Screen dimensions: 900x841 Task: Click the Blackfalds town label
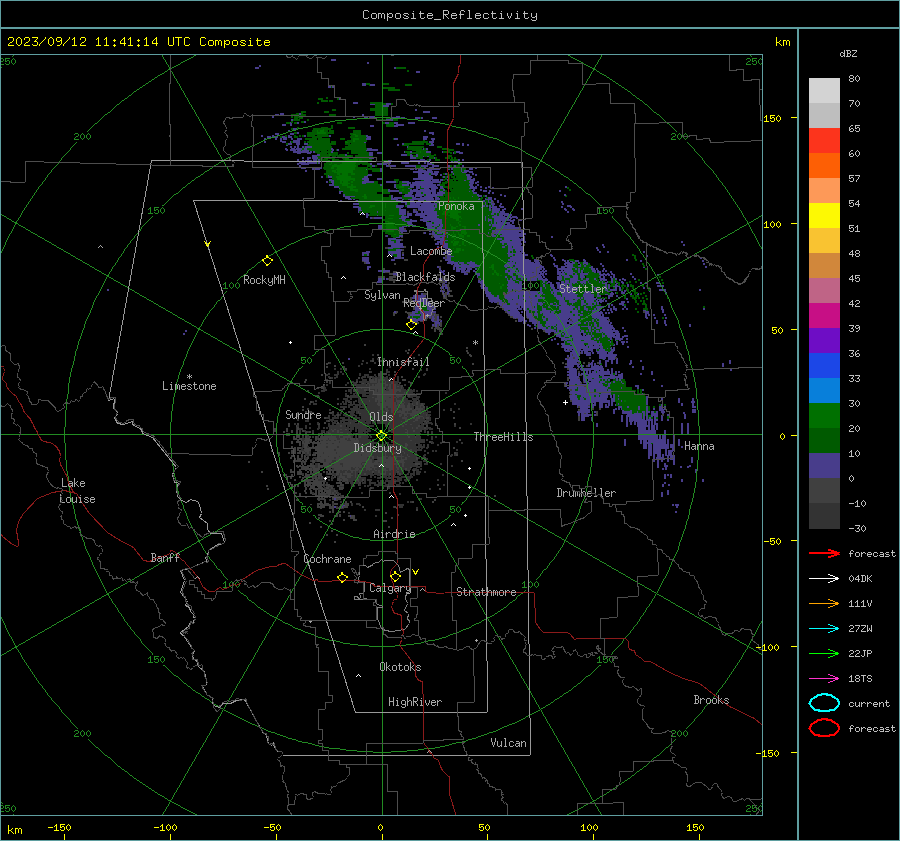(x=425, y=277)
